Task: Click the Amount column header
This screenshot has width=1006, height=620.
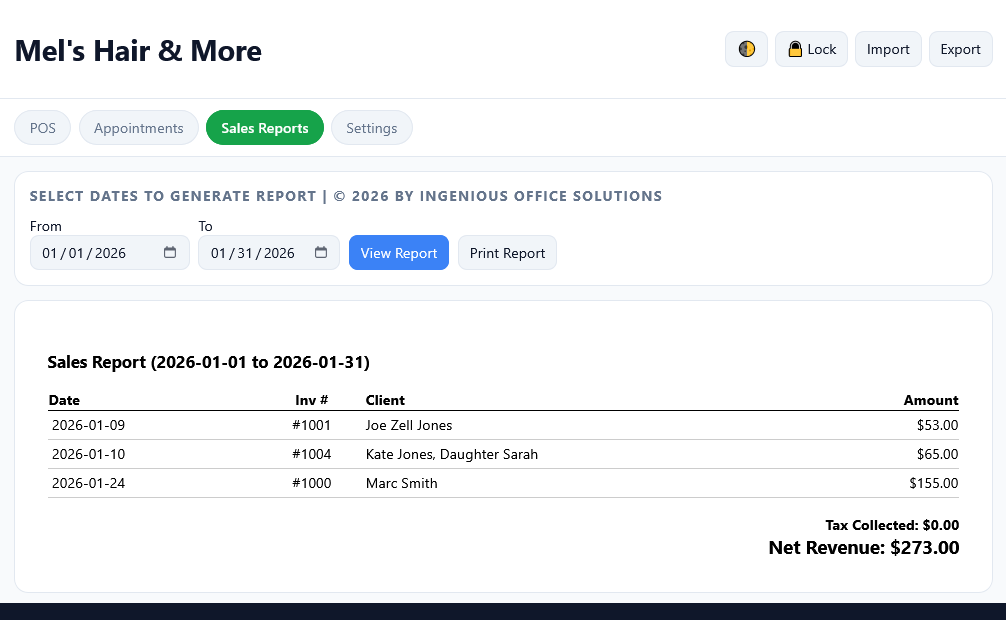Action: click(x=931, y=400)
